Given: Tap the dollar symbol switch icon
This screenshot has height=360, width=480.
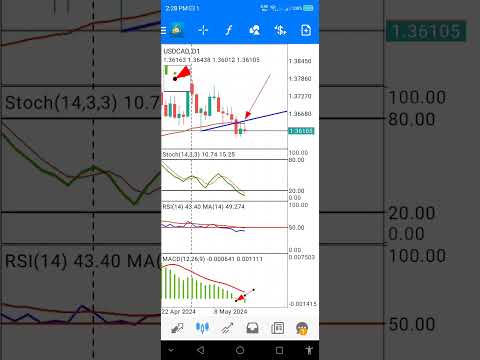Looking at the screenshot, I should coord(280,31).
